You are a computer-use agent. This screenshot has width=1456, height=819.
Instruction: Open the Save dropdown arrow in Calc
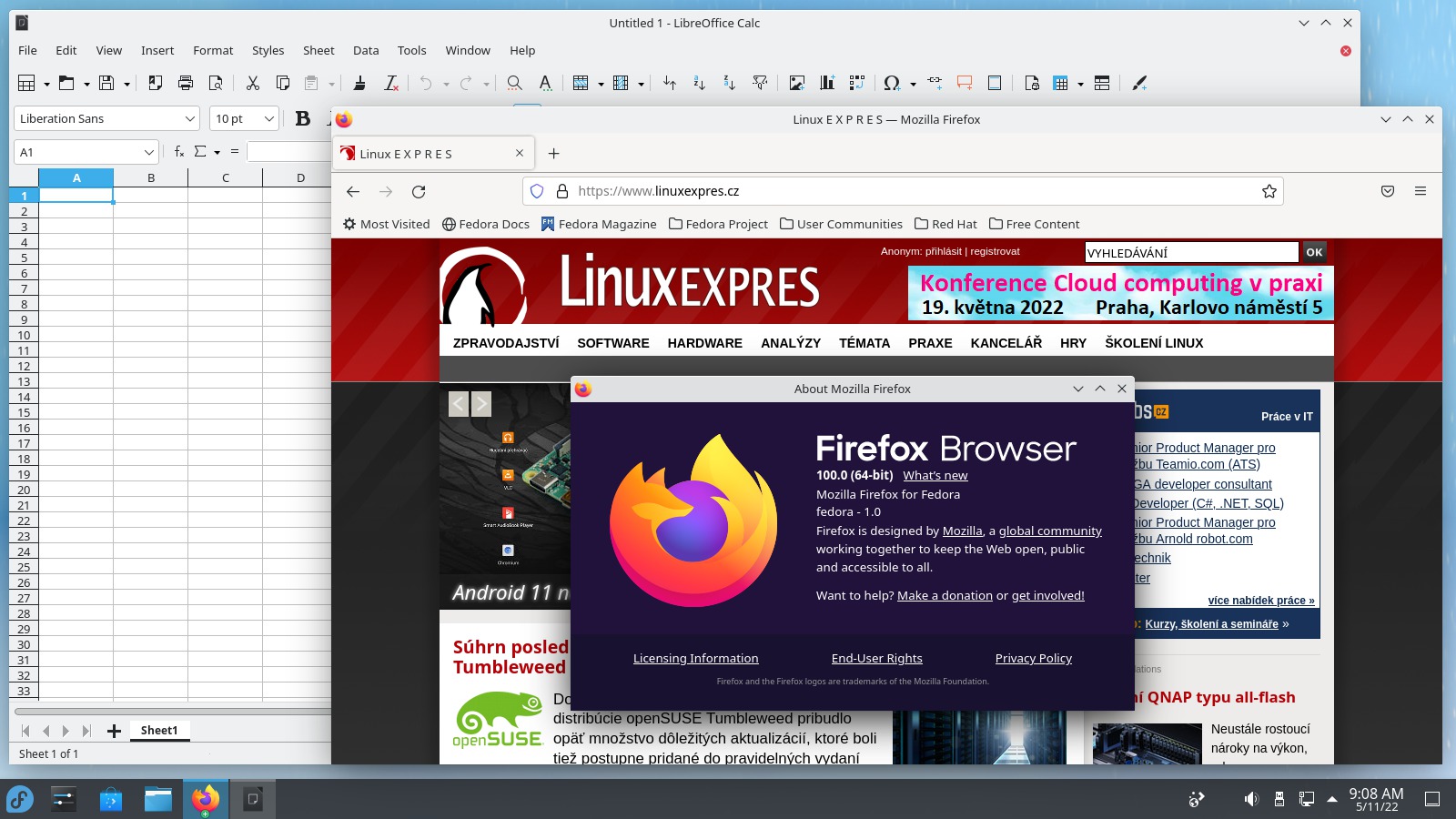tap(126, 84)
